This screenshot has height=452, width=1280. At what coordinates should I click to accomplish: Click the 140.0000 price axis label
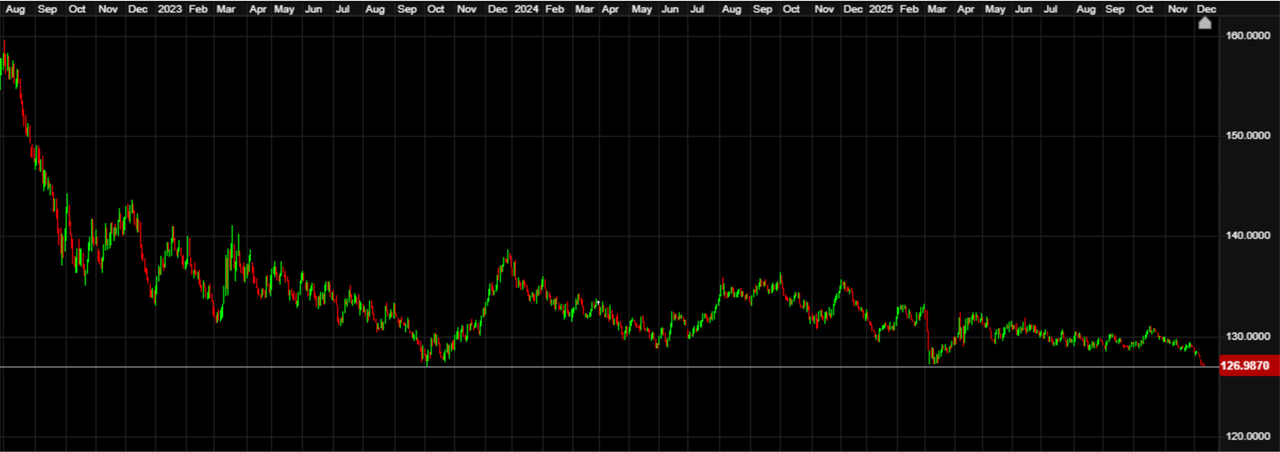pyautogui.click(x=1247, y=236)
